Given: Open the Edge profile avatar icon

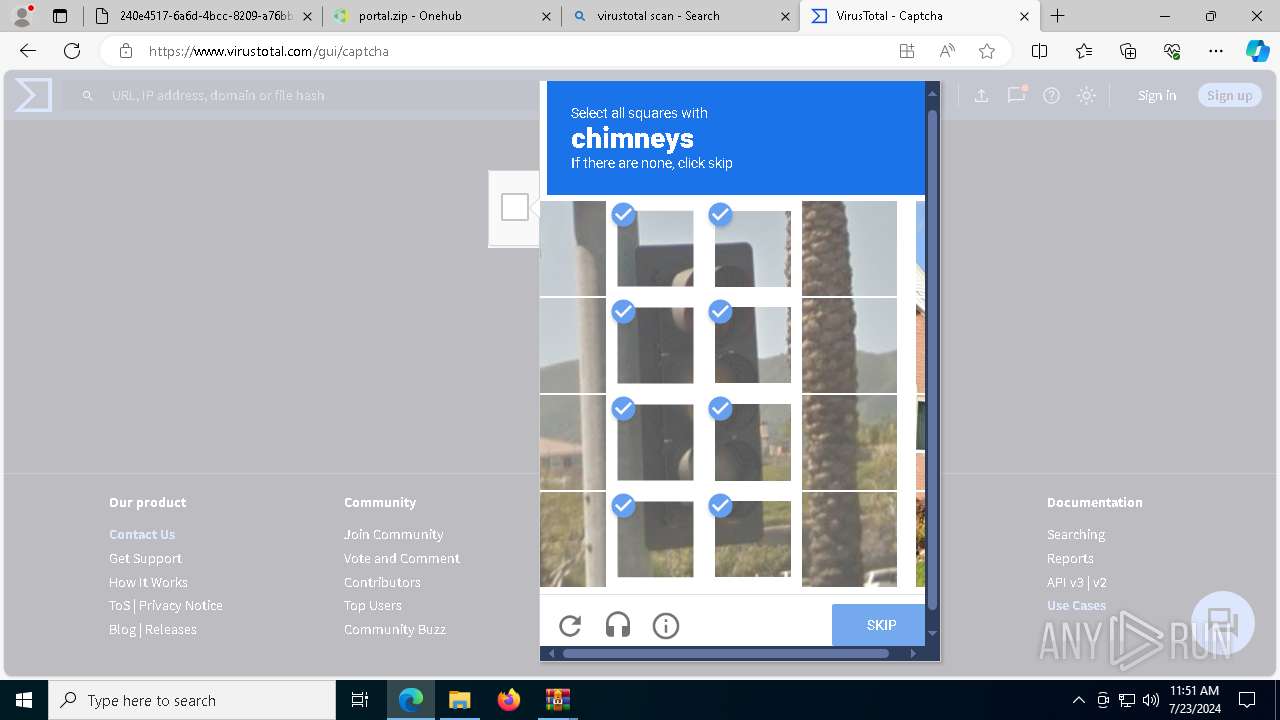Looking at the screenshot, I should pos(22,15).
